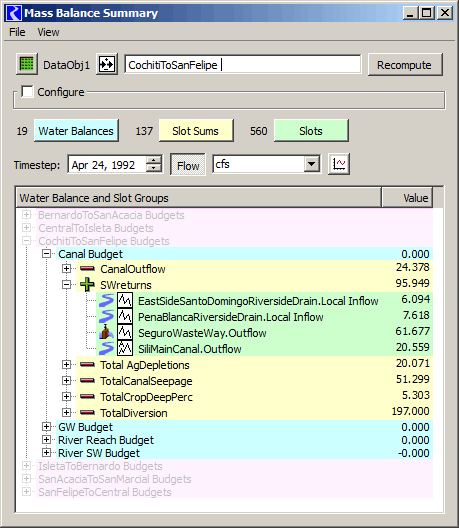459x528 pixels.
Task: Click the light green Slots color button
Action: pyautogui.click(x=311, y=131)
